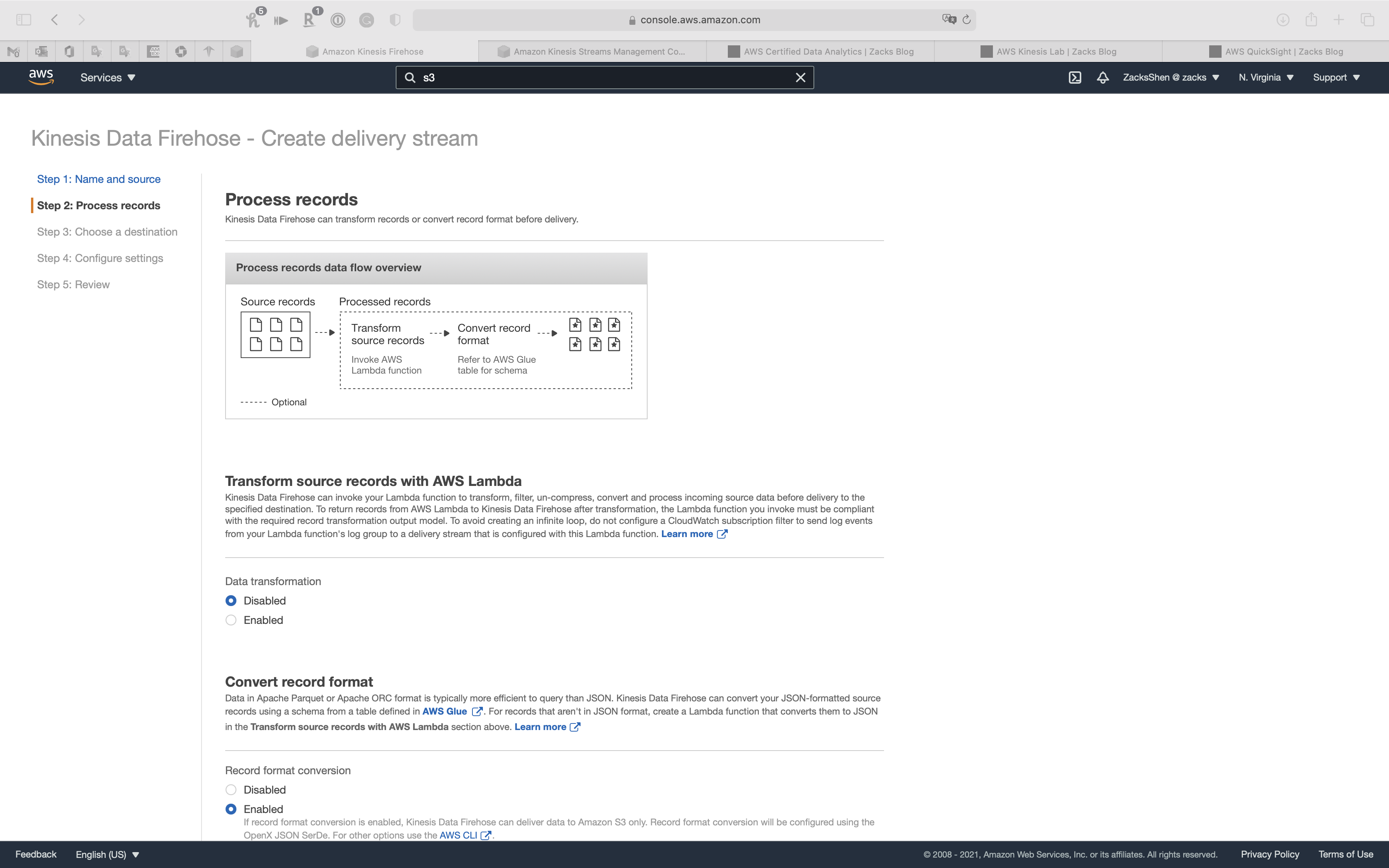
Task: Clear the s3 search with X icon
Action: pos(800,77)
